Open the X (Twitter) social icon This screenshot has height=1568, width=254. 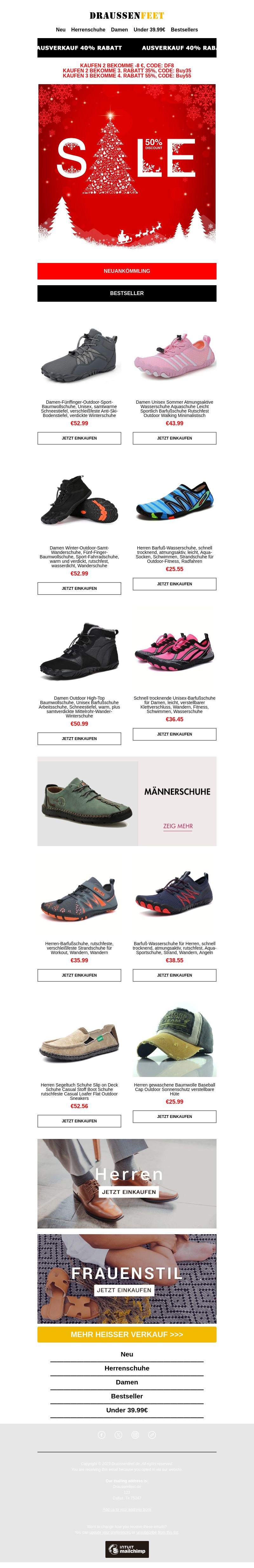(119, 1435)
